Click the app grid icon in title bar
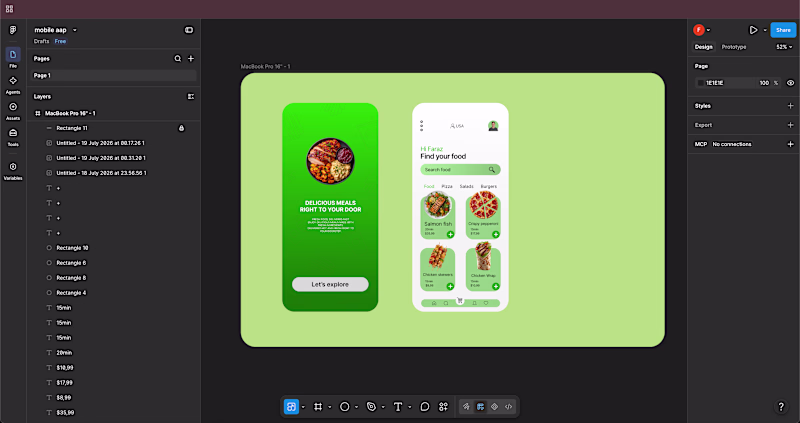This screenshot has width=800, height=423. 9,9
